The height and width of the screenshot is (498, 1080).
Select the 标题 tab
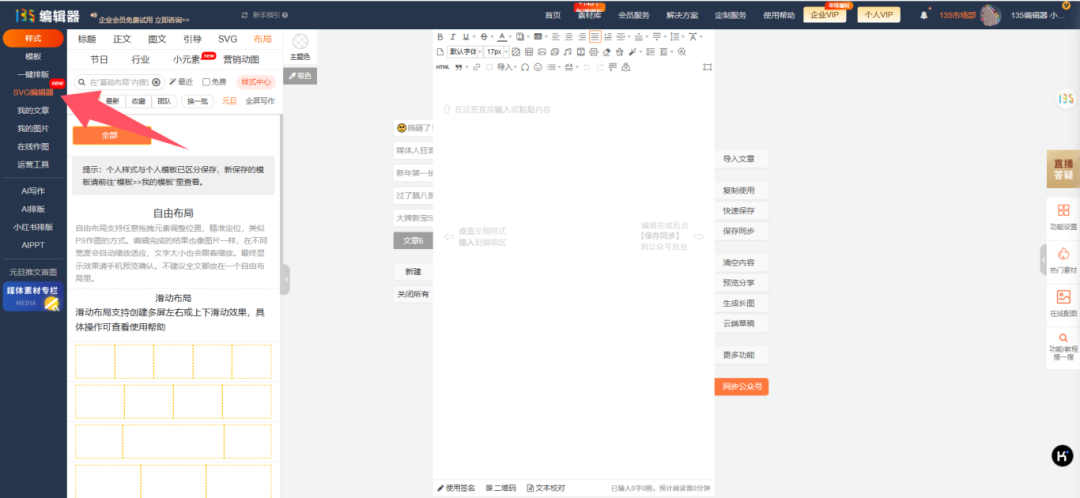tap(87, 39)
